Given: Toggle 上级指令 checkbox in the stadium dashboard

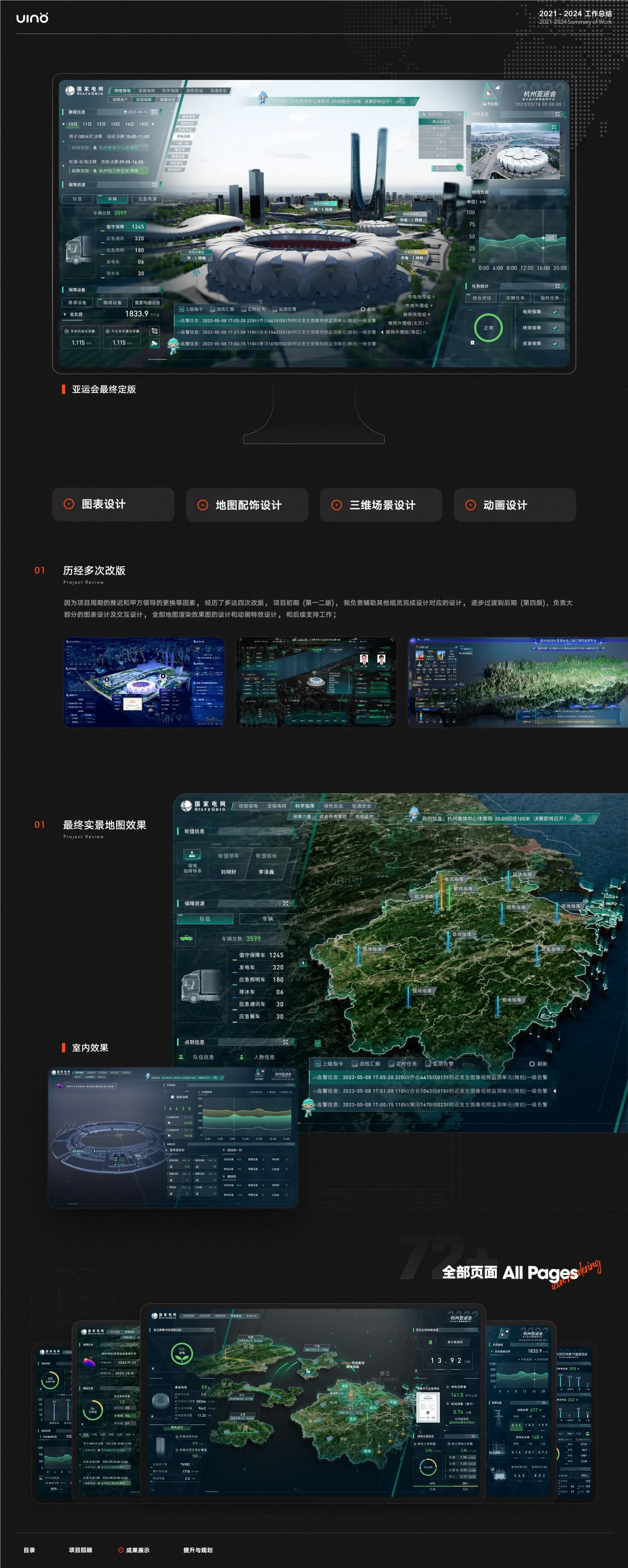Looking at the screenshot, I should tap(181, 309).
